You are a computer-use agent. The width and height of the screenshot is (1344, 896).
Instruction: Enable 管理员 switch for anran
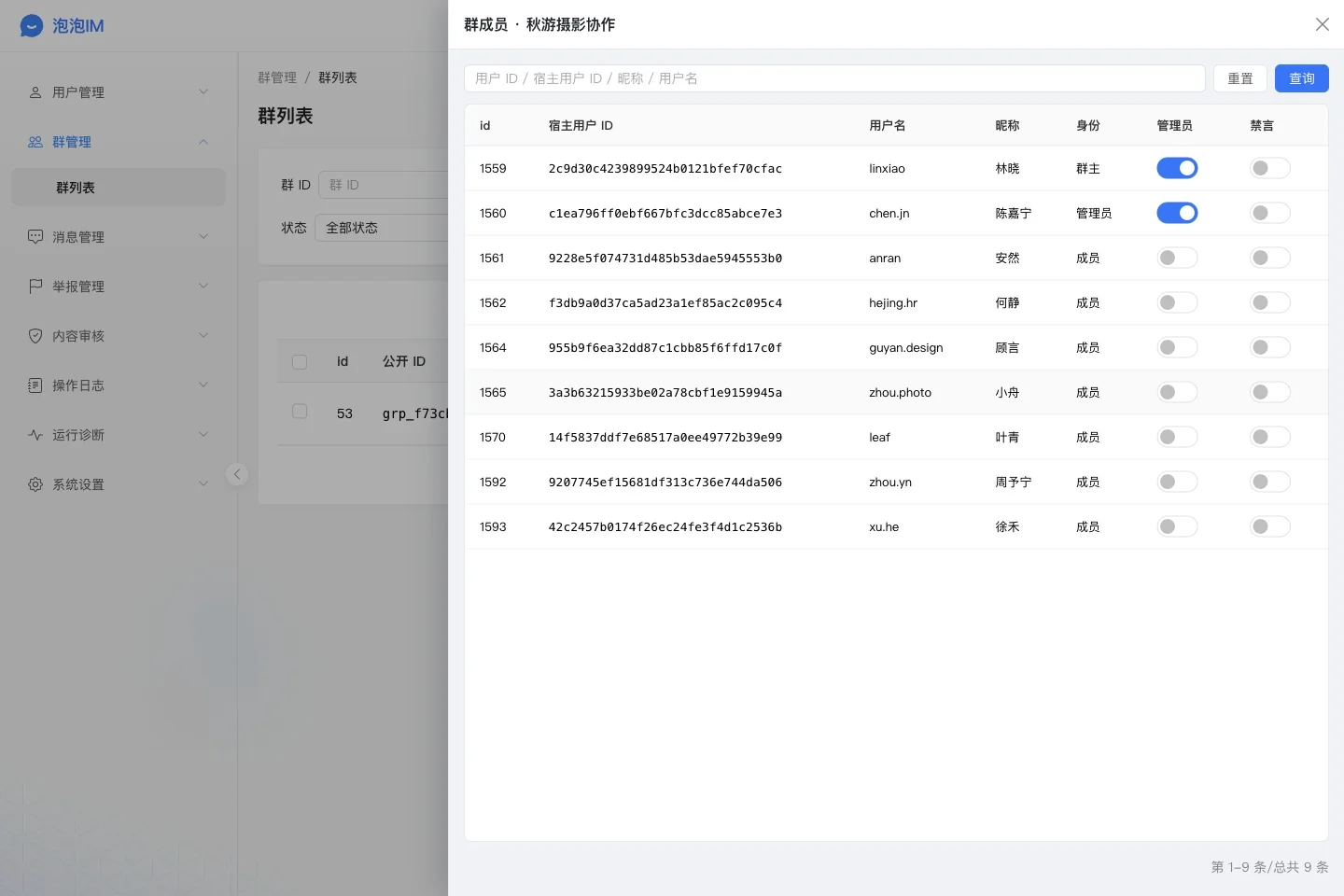pos(1177,258)
